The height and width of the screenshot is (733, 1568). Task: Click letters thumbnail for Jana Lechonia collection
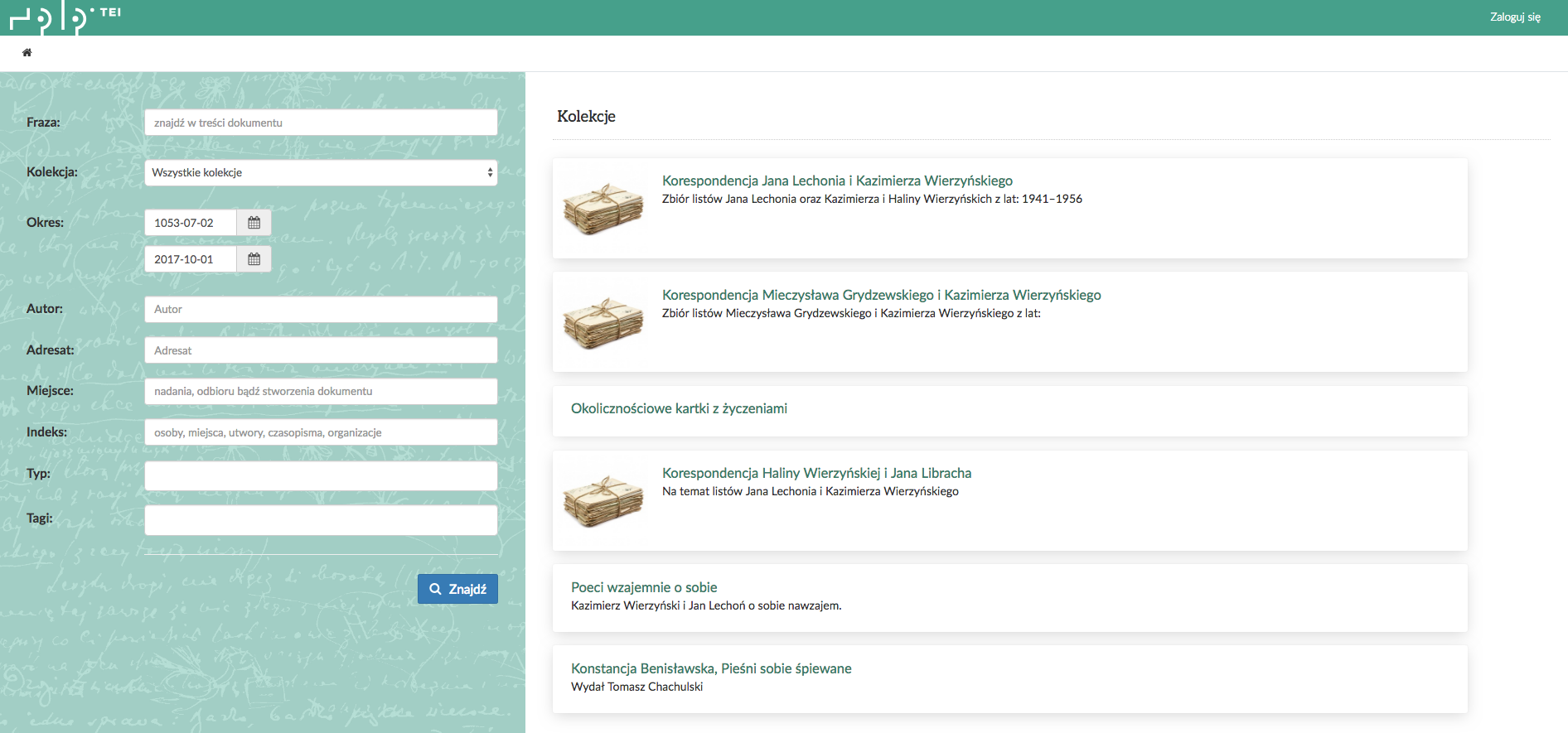tap(603, 208)
